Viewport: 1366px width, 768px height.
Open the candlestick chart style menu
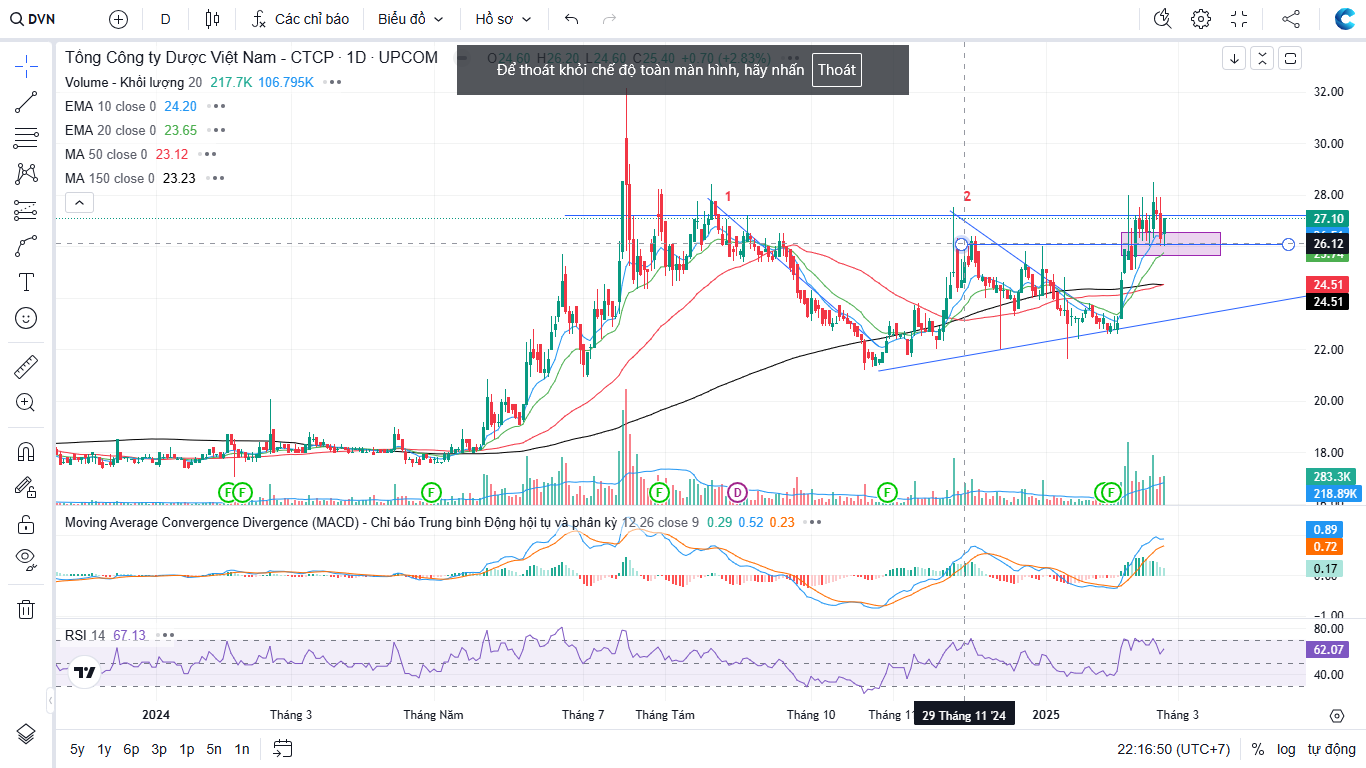(211, 19)
